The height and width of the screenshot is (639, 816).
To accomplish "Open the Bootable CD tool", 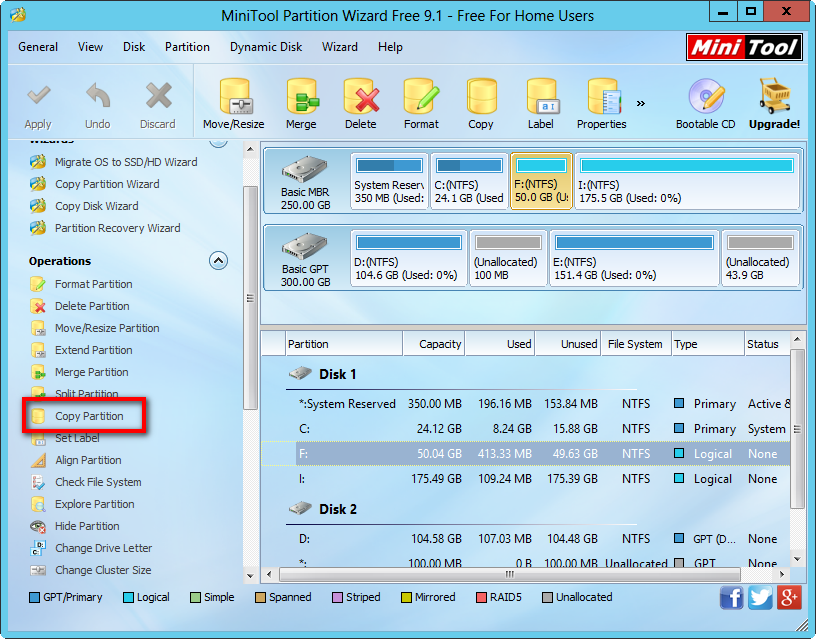I will coord(706,104).
